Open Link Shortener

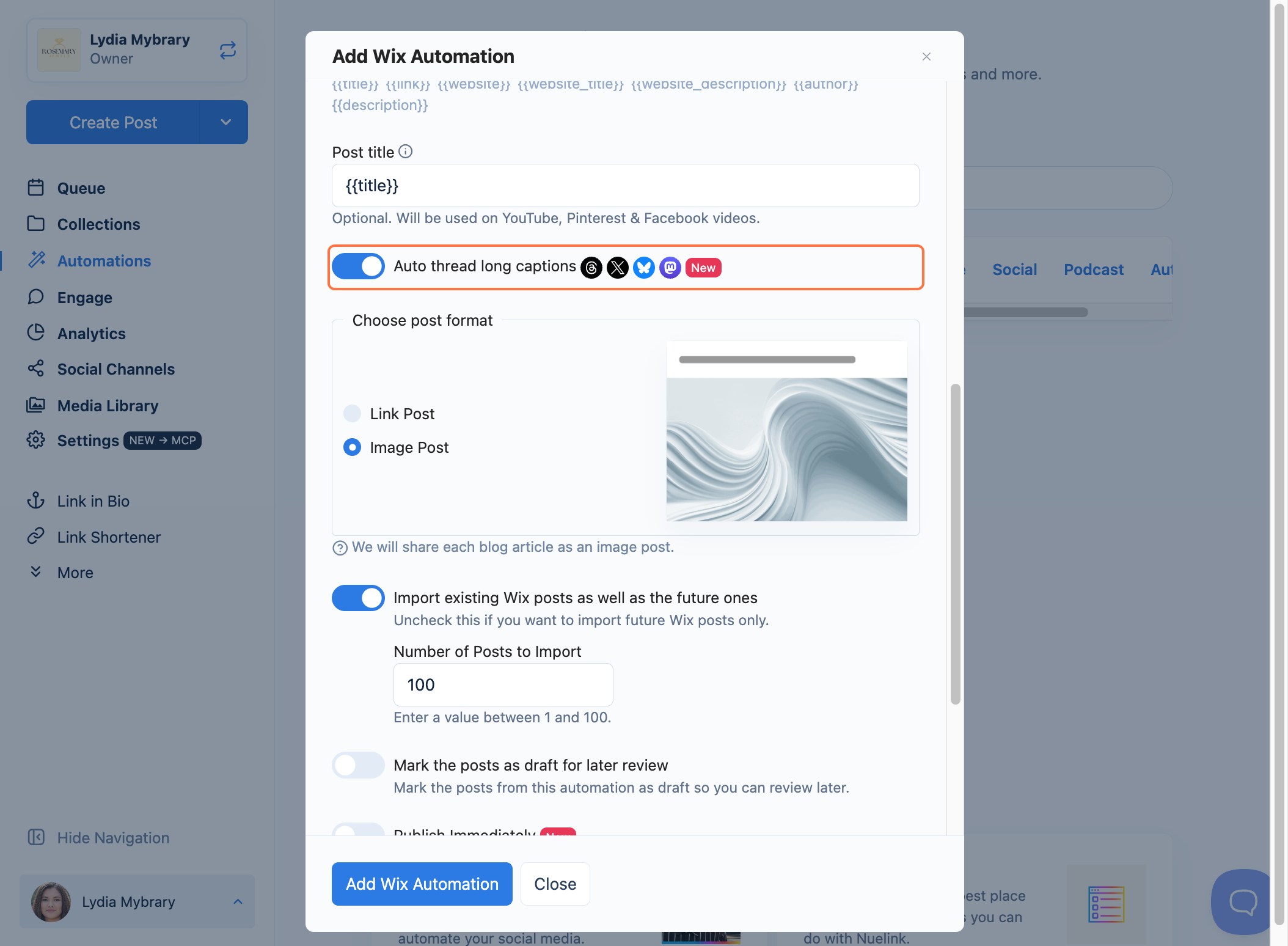(x=109, y=537)
